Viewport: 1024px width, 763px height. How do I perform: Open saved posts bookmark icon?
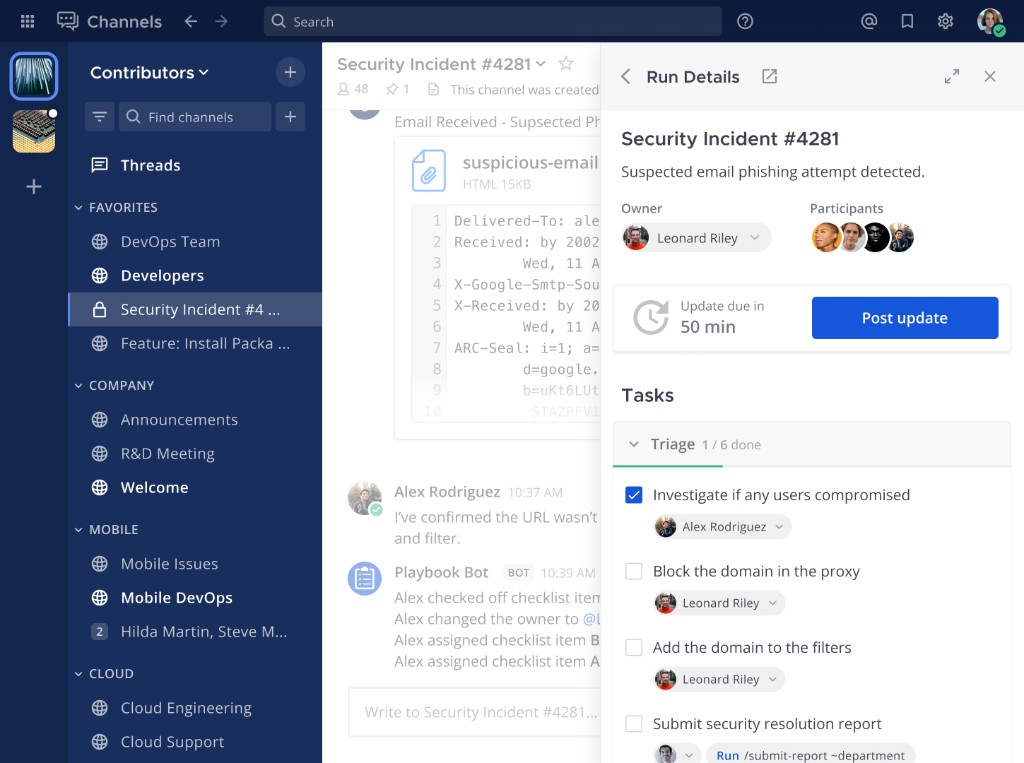[x=907, y=22]
